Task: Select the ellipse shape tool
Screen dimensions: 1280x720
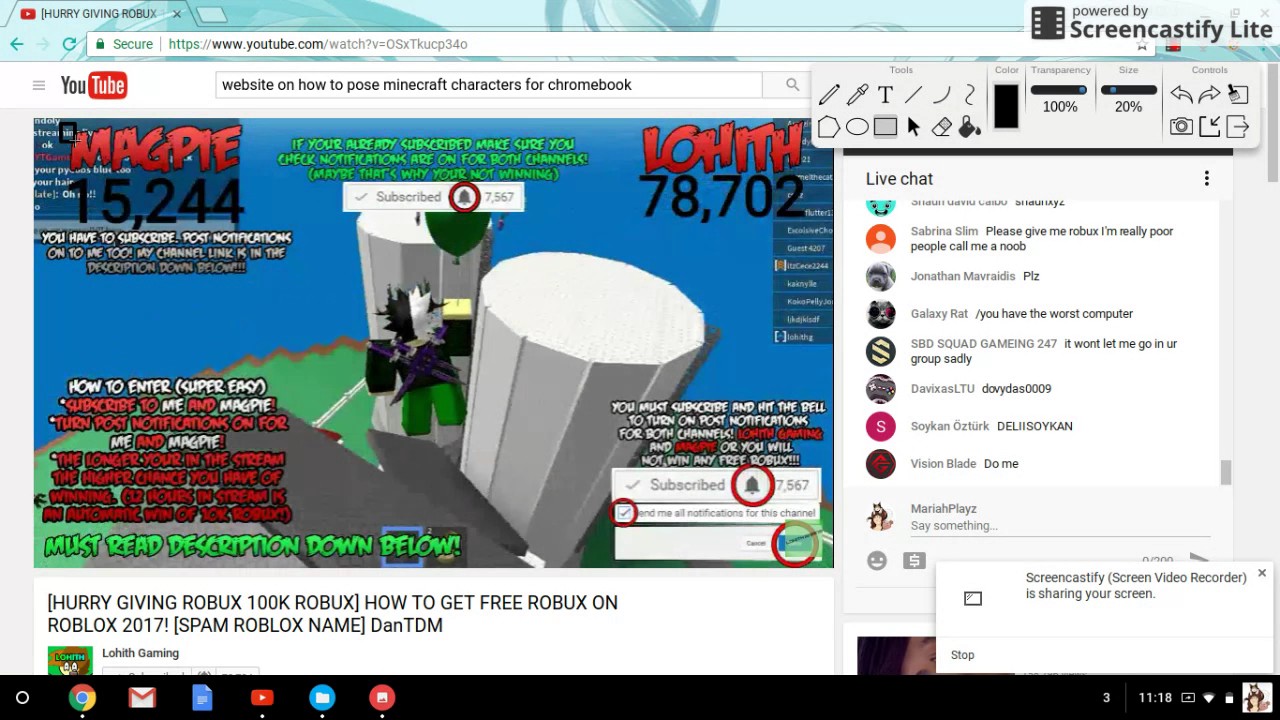Action: point(857,127)
